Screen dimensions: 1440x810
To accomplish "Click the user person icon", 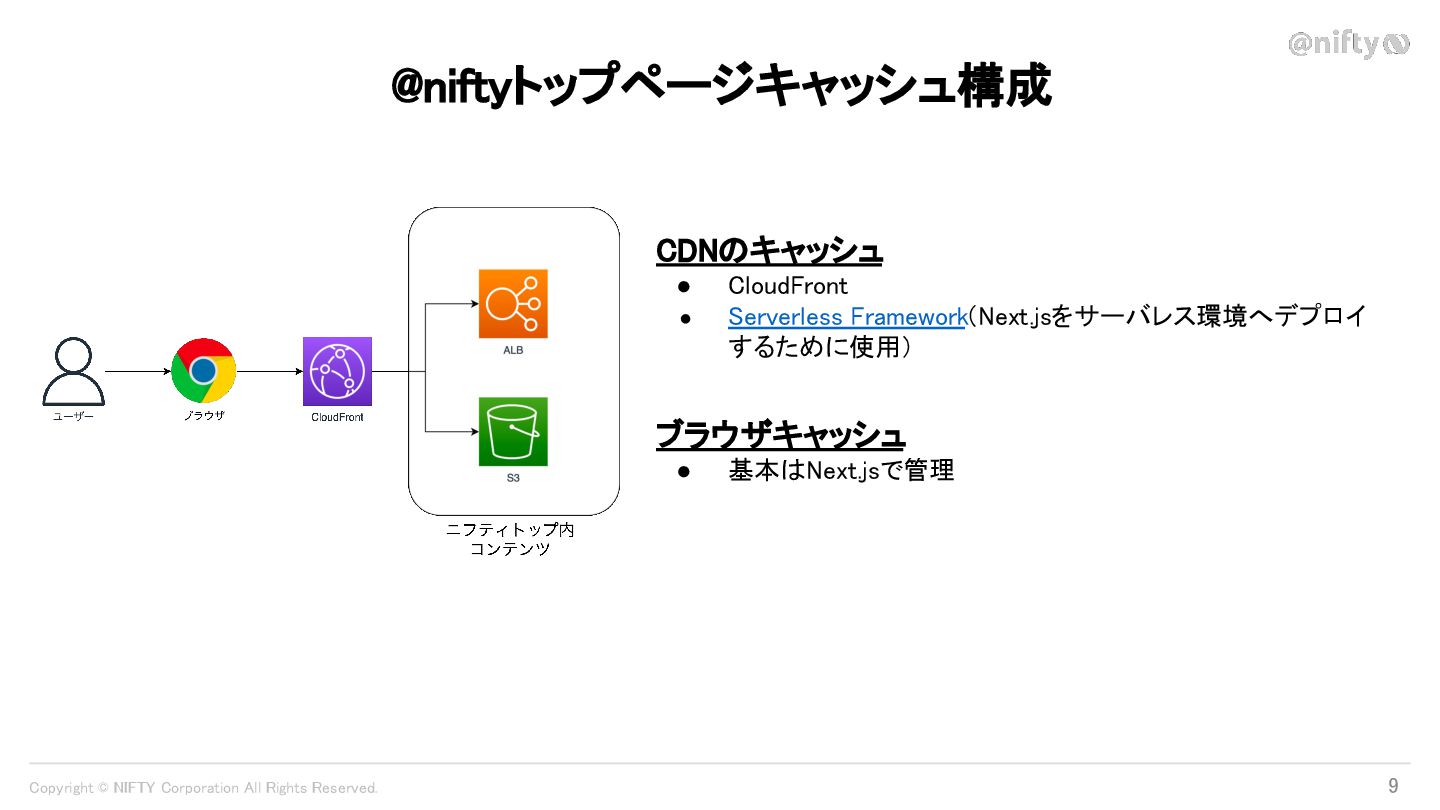I will point(74,371).
